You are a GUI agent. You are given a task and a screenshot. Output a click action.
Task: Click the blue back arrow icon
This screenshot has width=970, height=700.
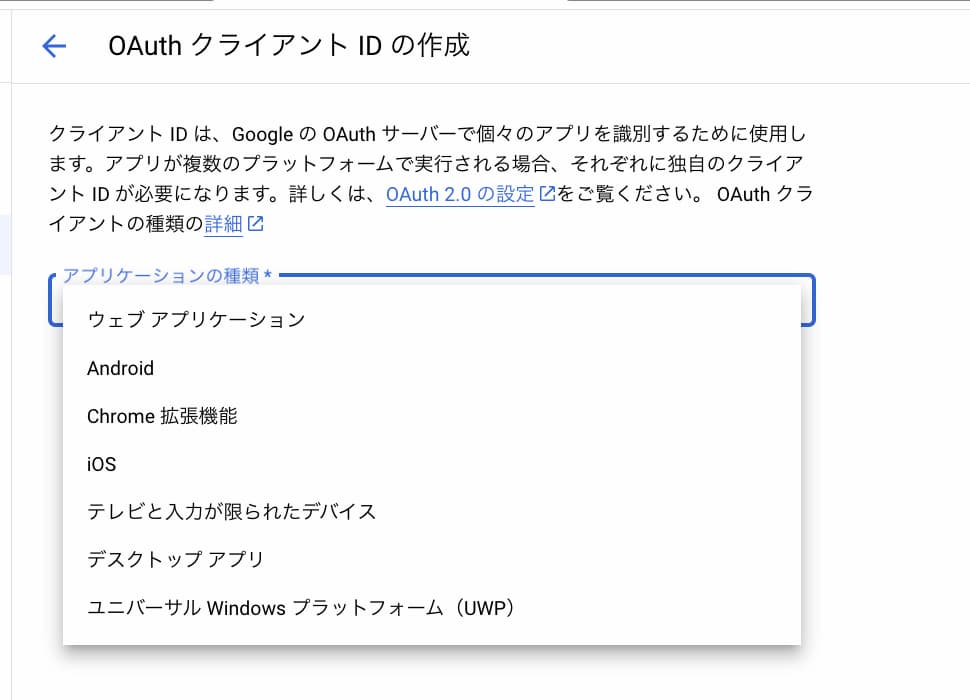pyautogui.click(x=53, y=45)
